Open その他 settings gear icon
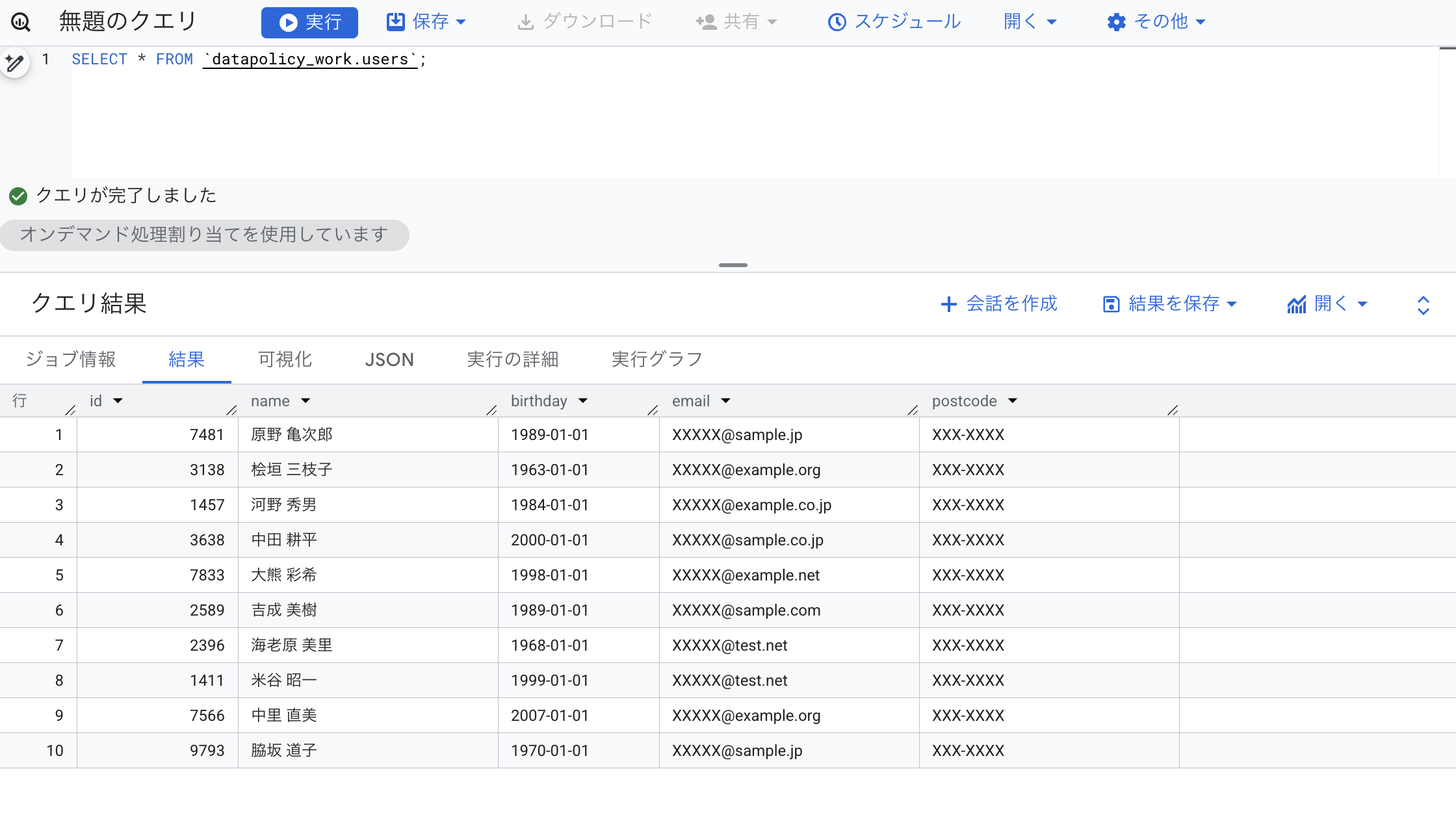 coord(1116,21)
